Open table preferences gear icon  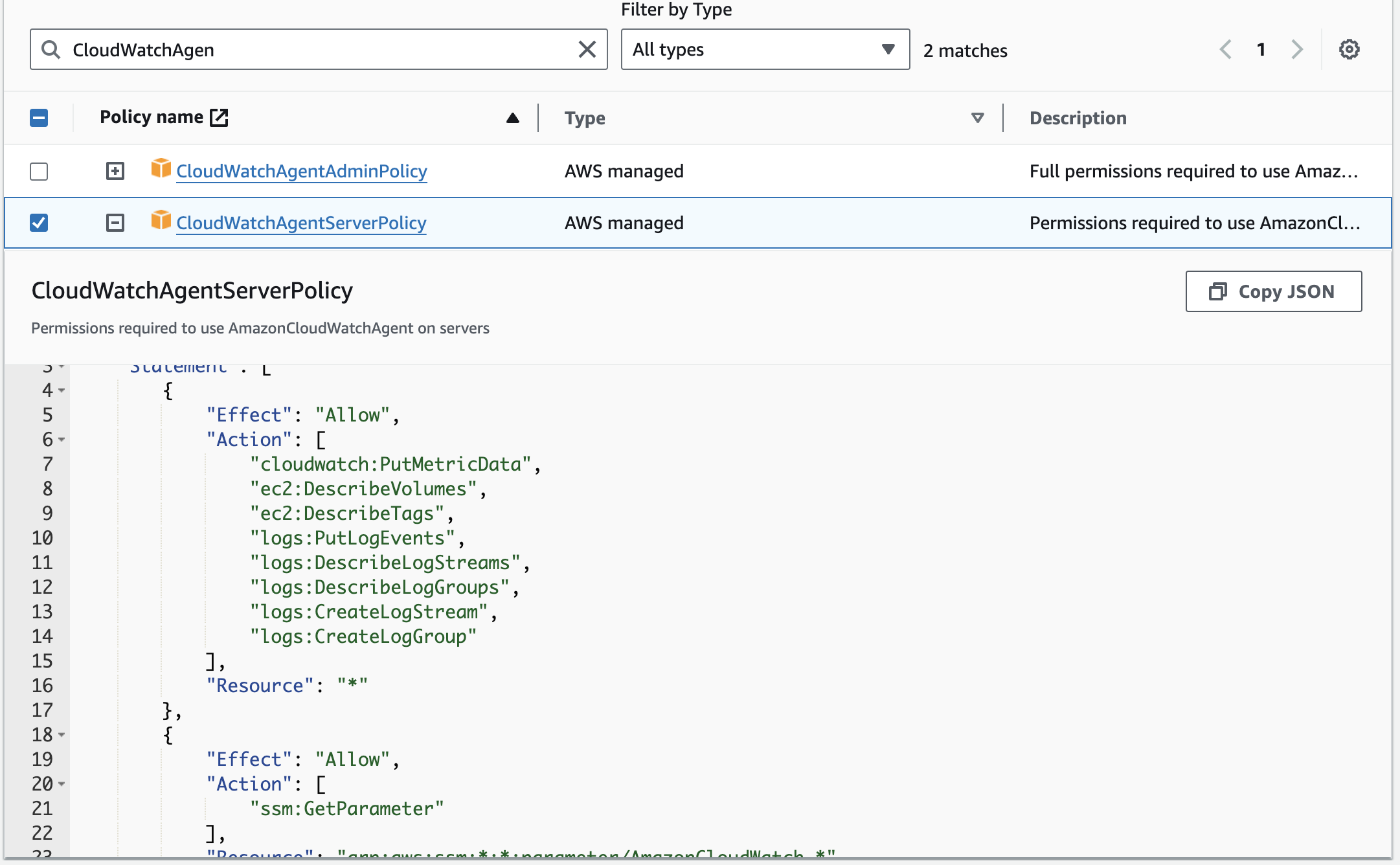click(1349, 49)
